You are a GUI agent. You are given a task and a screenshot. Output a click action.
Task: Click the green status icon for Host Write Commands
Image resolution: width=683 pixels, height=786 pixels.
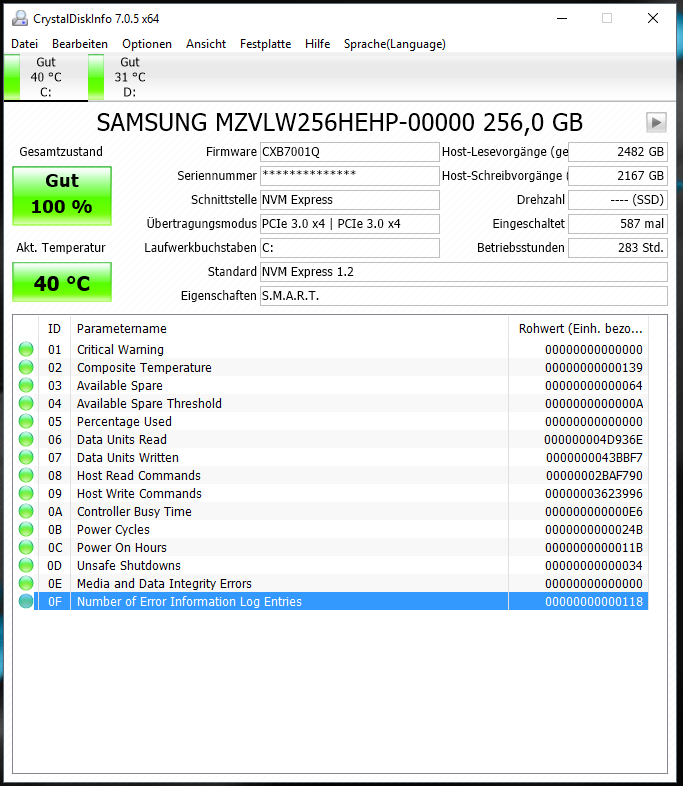(26, 494)
